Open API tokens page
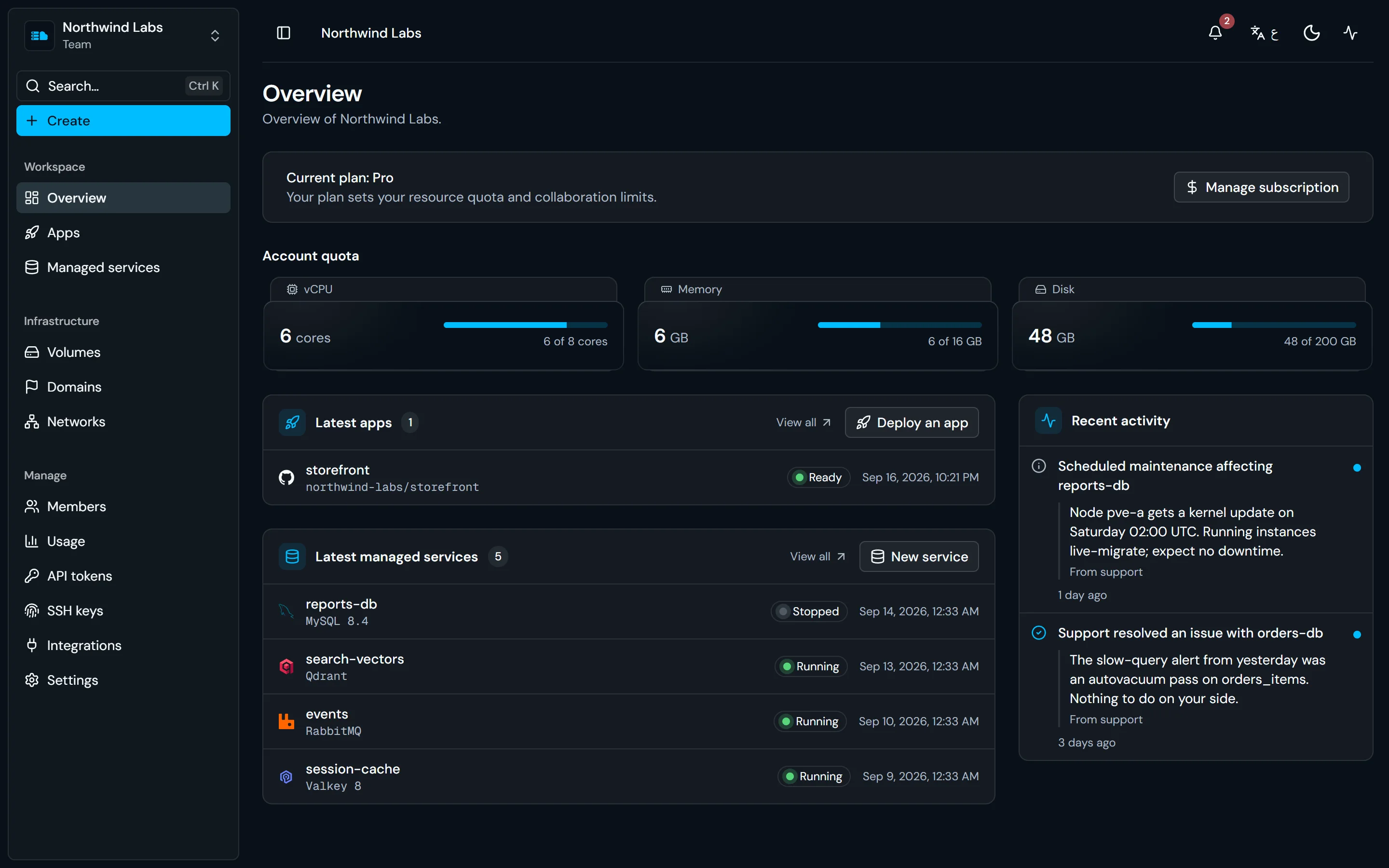This screenshot has width=1389, height=868. [123, 576]
